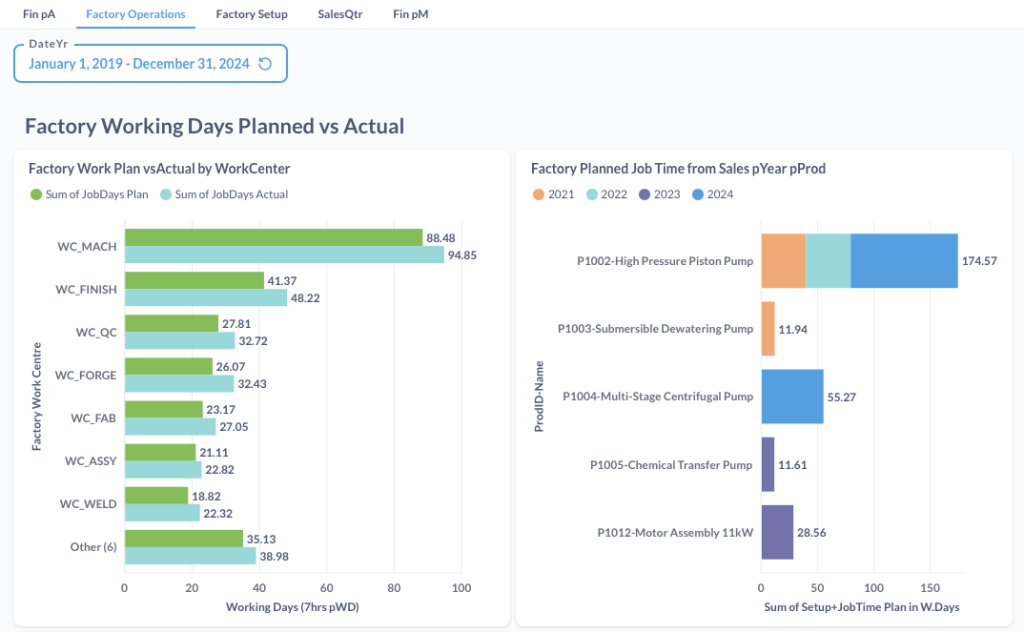This screenshot has width=1024, height=632.
Task: Toggle the Sum of JobDays Plan legend series
Action: [89, 194]
